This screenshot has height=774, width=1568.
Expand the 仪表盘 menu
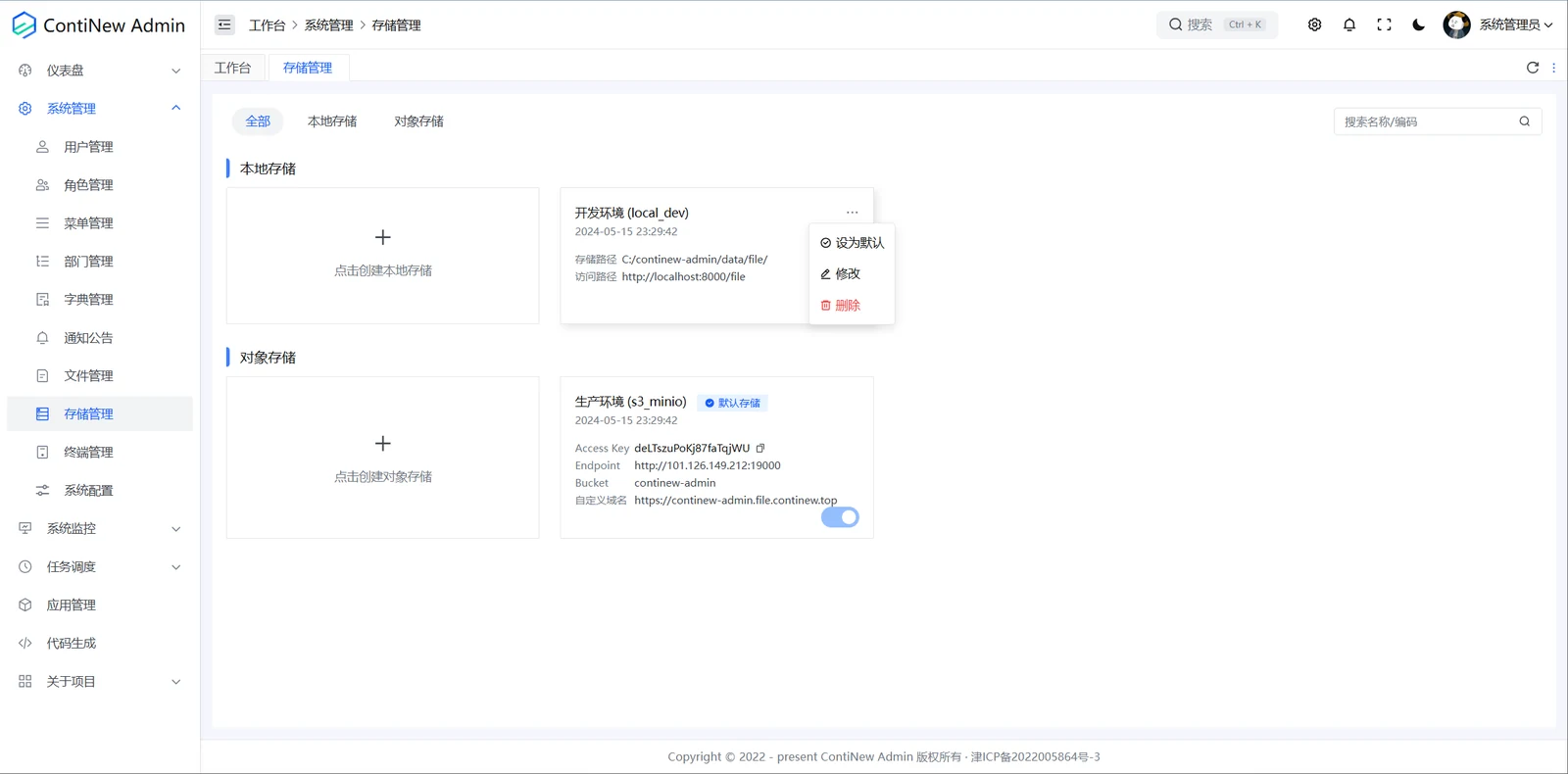coord(100,71)
